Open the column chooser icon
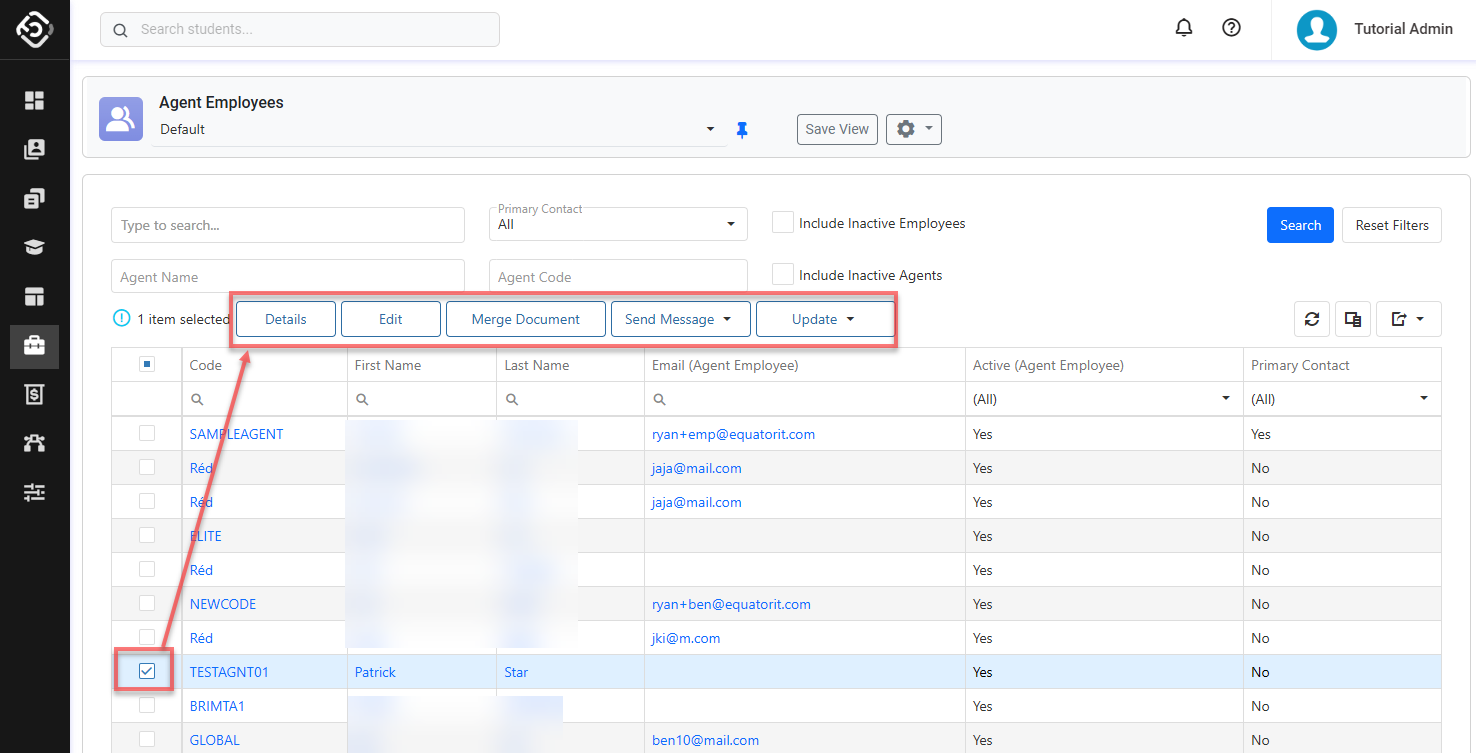1476x753 pixels. coord(1353,319)
